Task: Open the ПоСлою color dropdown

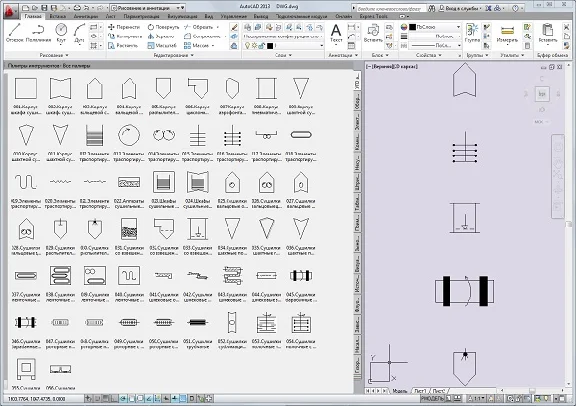Action: (435, 27)
